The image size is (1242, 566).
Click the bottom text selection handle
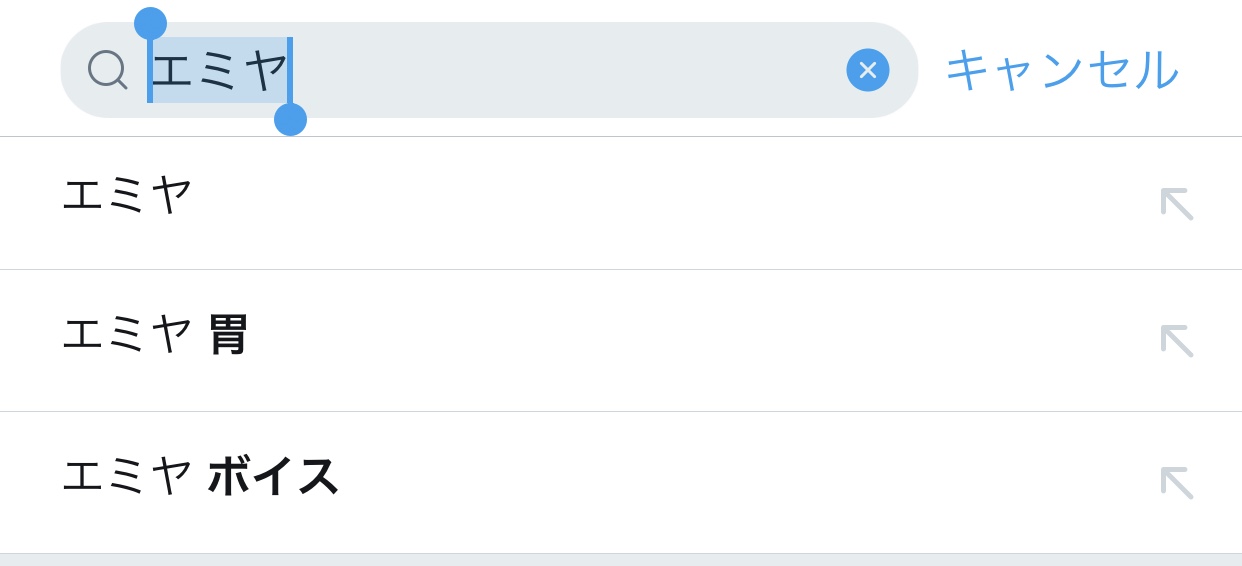point(290,119)
